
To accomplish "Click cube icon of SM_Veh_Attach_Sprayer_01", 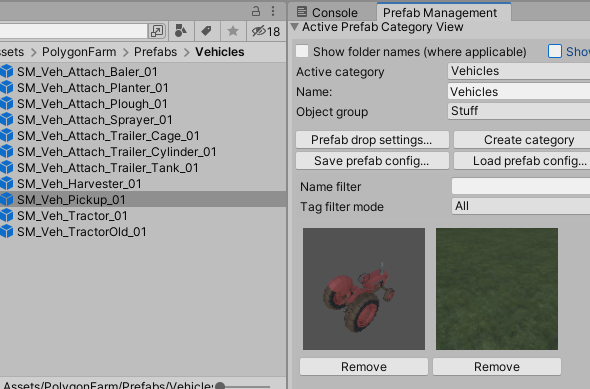I will click(6, 120).
